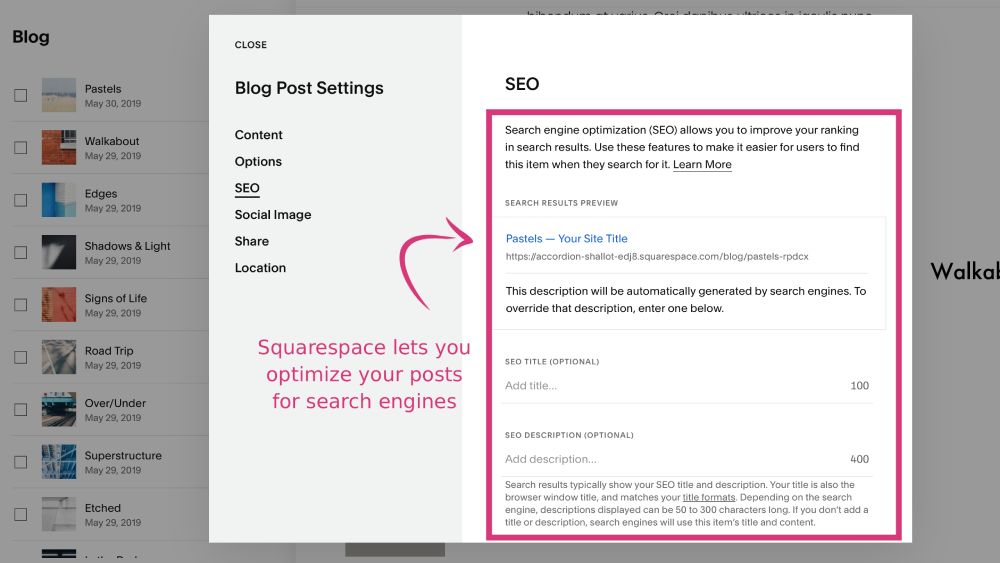
Task: Open the Shadows & Light thumbnail
Action: pos(59,252)
